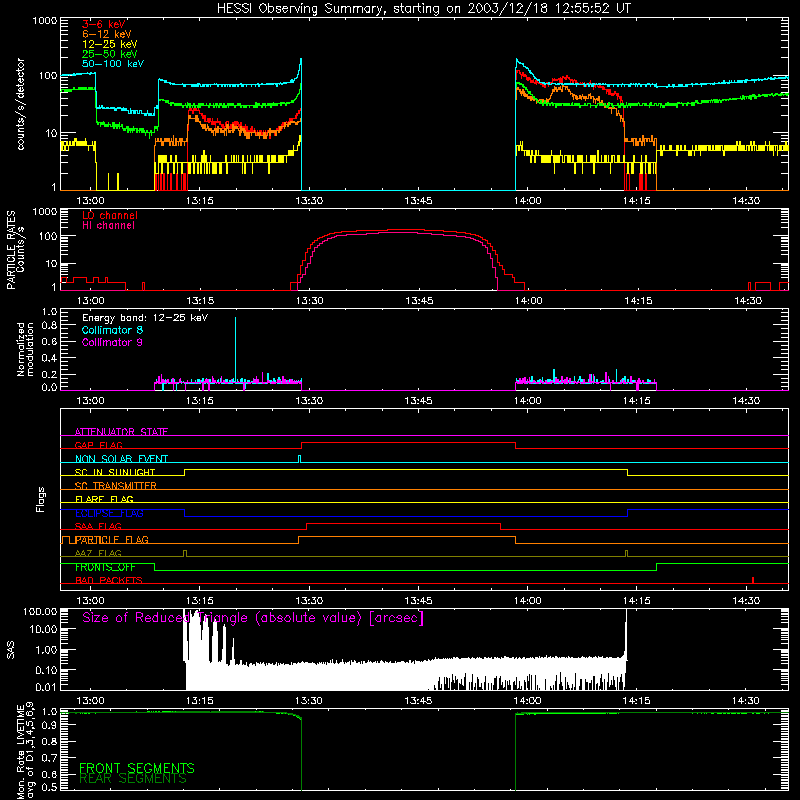Viewport: 800px width, 800px height.
Task: Select the green 25-50 keV legend entry
Action: click(x=110, y=54)
